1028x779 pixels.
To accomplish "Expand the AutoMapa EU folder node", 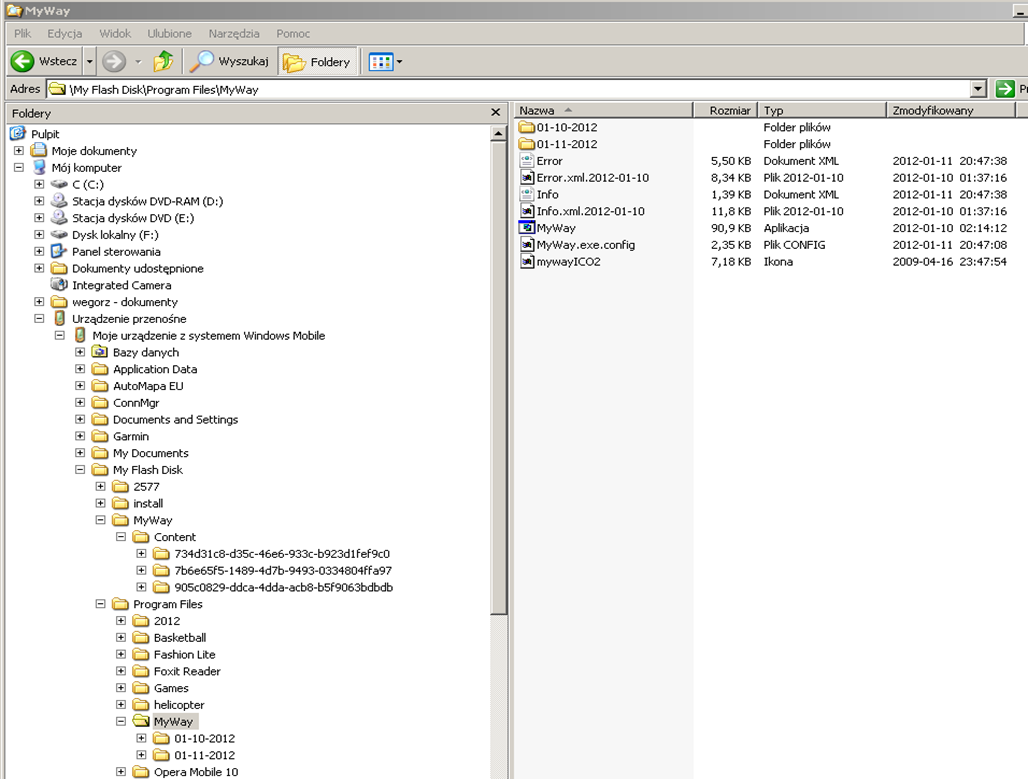I will click(80, 386).
